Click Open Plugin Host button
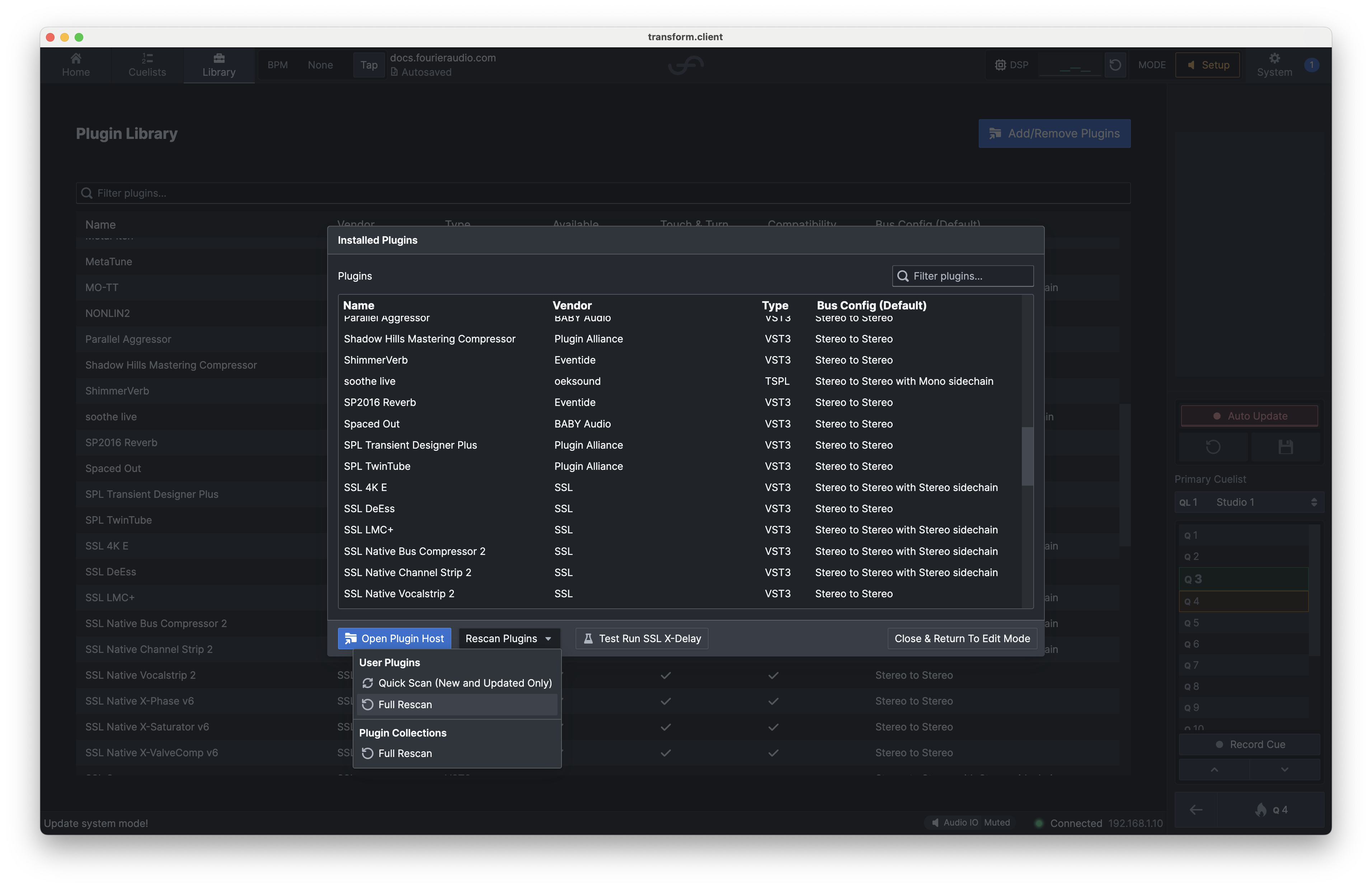This screenshot has height=888, width=1372. point(394,638)
